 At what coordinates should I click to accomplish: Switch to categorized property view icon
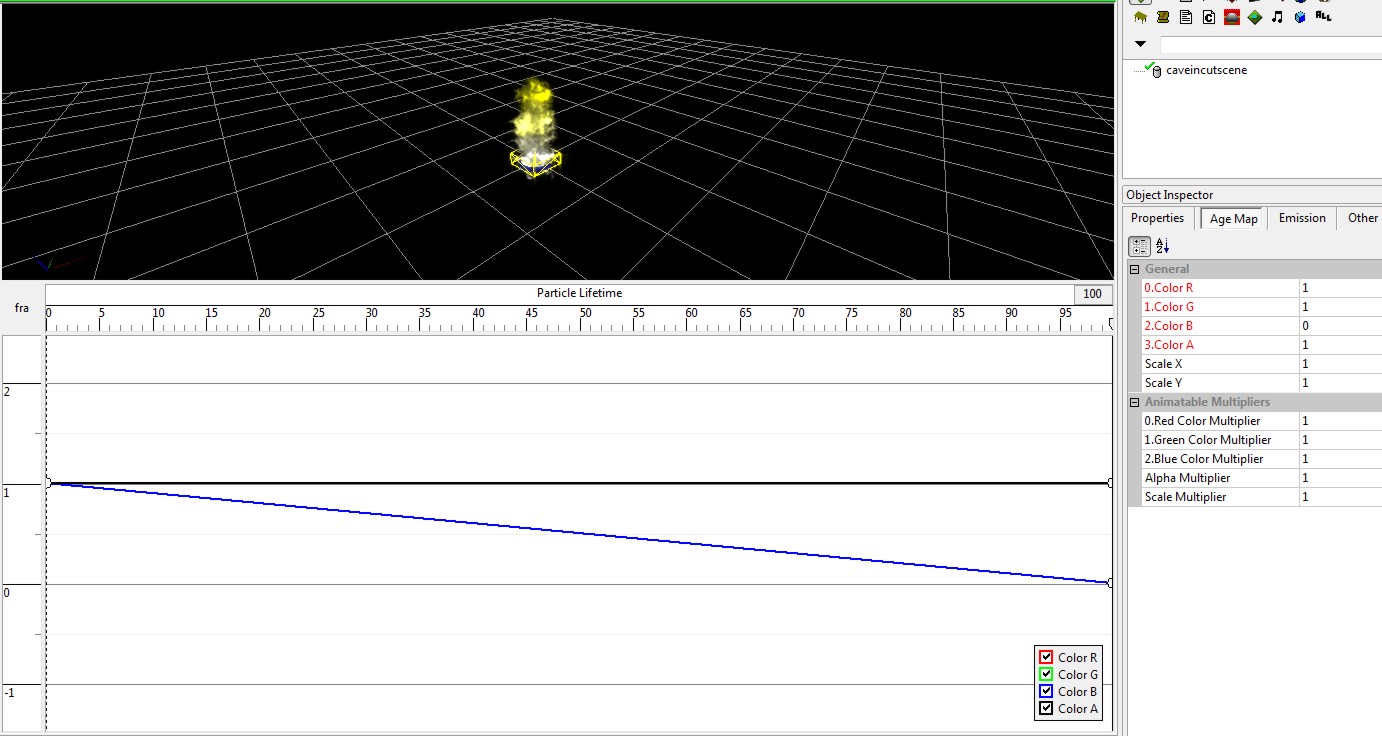coord(1139,246)
